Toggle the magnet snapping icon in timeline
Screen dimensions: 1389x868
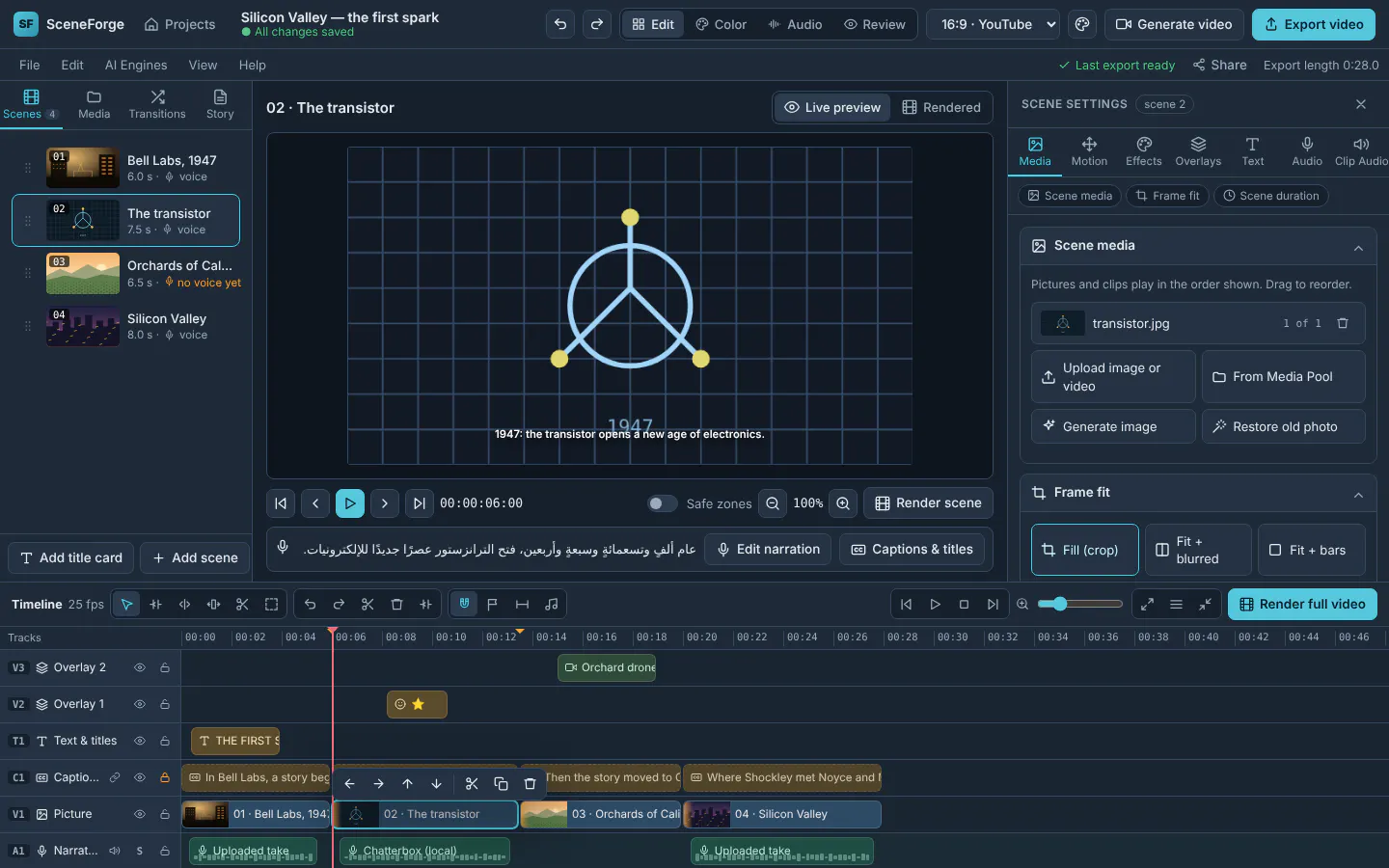[464, 605]
